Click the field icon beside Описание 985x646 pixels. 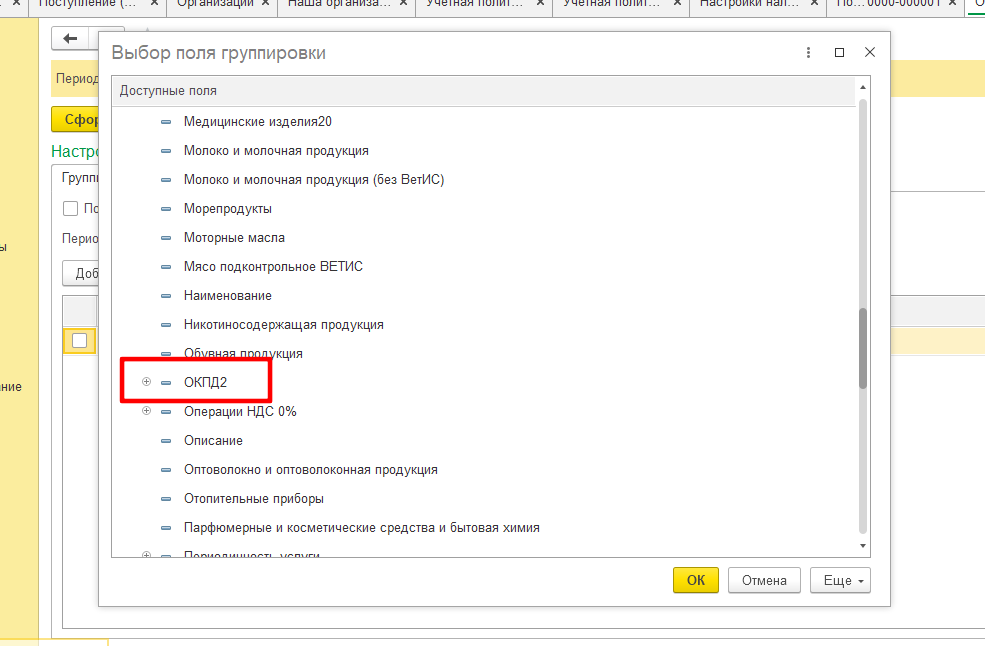coord(166,441)
